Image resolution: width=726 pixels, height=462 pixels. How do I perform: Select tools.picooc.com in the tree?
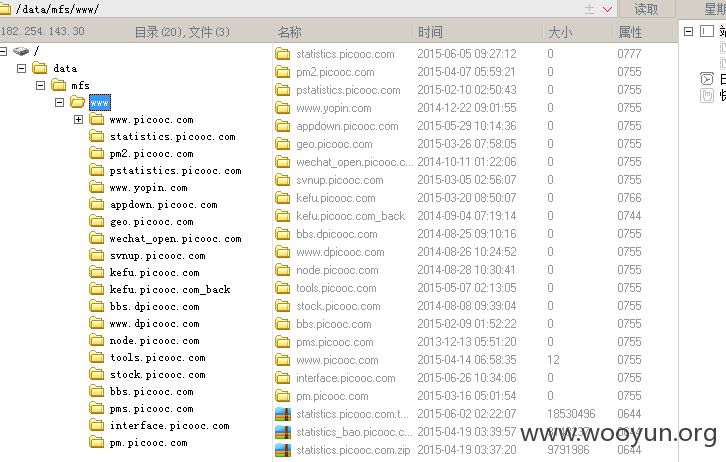(157, 357)
